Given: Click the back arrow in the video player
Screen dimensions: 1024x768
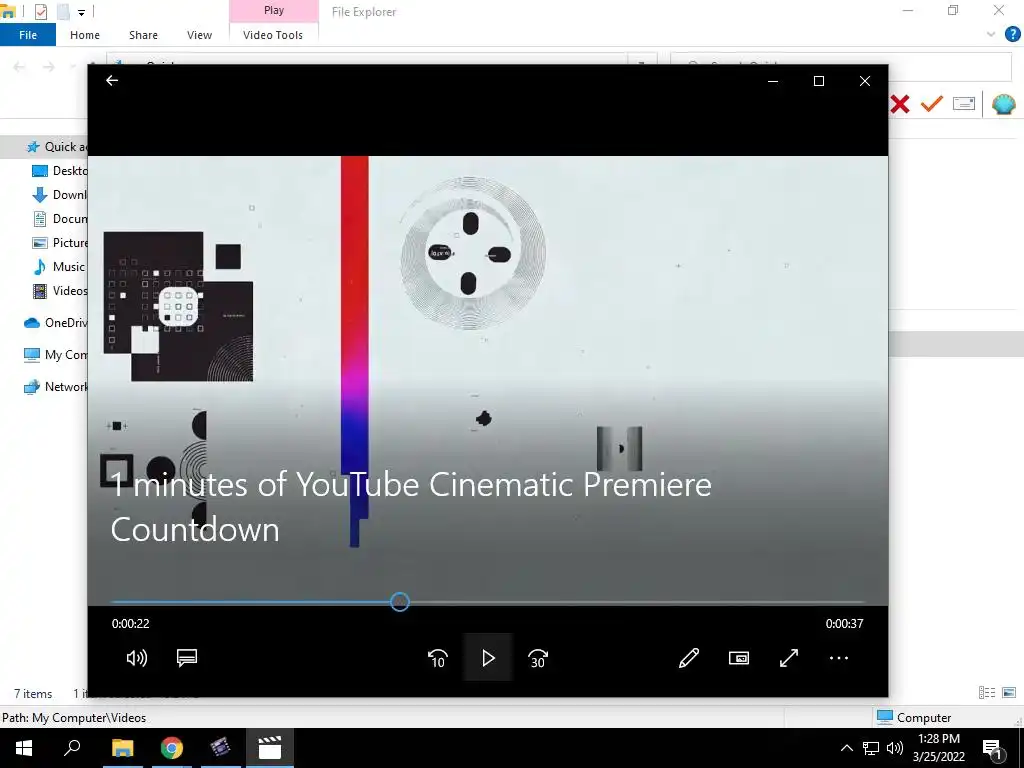Looking at the screenshot, I should tap(112, 80).
